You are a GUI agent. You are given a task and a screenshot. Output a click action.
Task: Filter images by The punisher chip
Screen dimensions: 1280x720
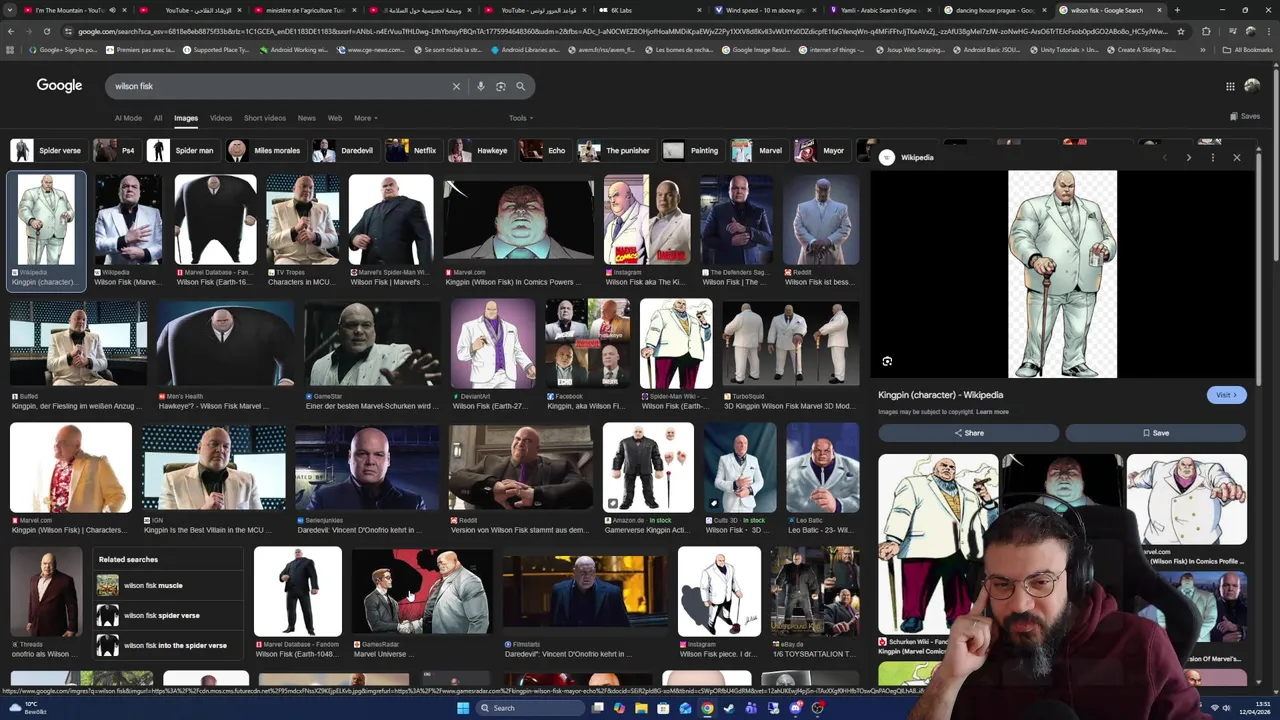point(615,151)
